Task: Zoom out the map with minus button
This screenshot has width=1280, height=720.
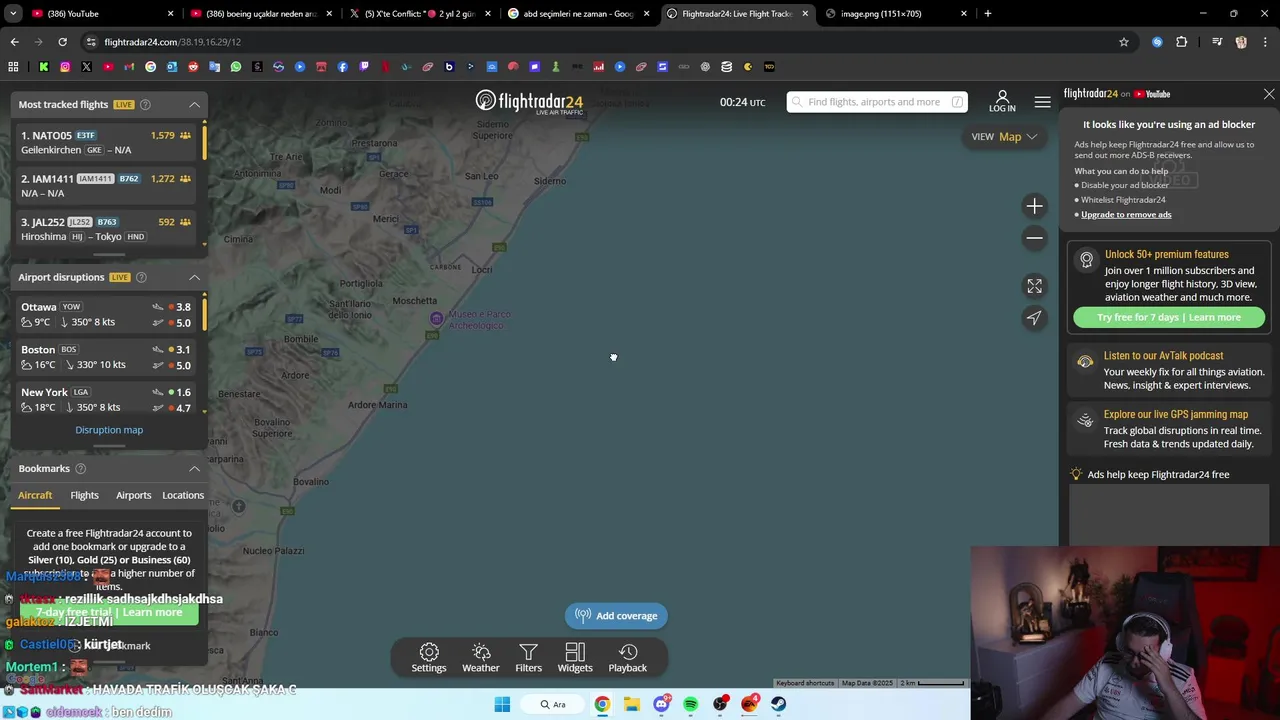Action: click(1034, 238)
